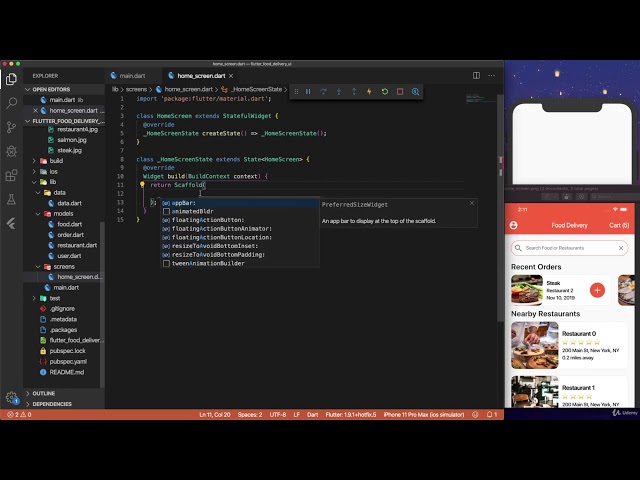Viewport: 640px width, 480px height.
Task: Select tweenAnimationBuilder suggestion
Action: [240, 264]
